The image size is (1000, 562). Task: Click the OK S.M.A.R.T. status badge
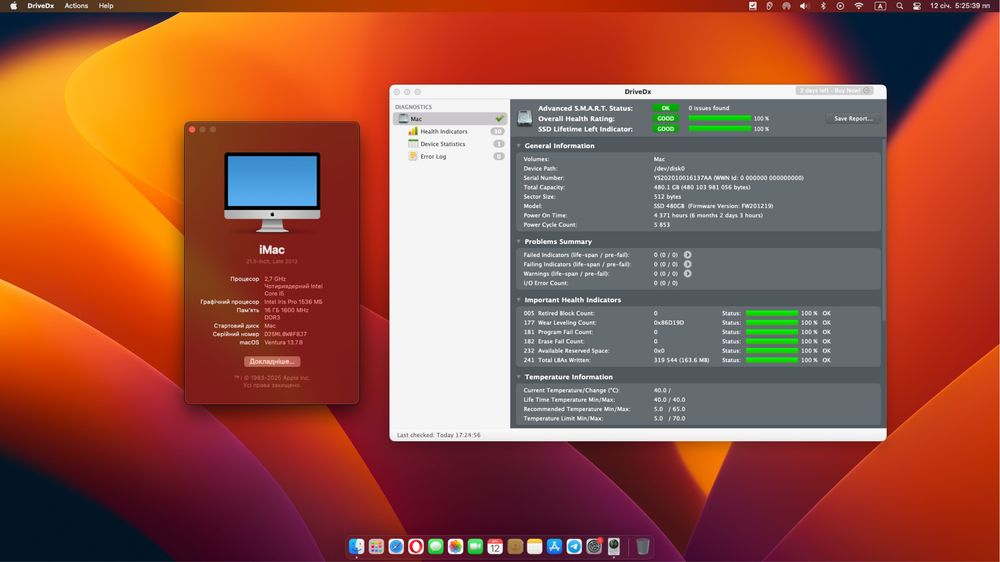click(665, 108)
